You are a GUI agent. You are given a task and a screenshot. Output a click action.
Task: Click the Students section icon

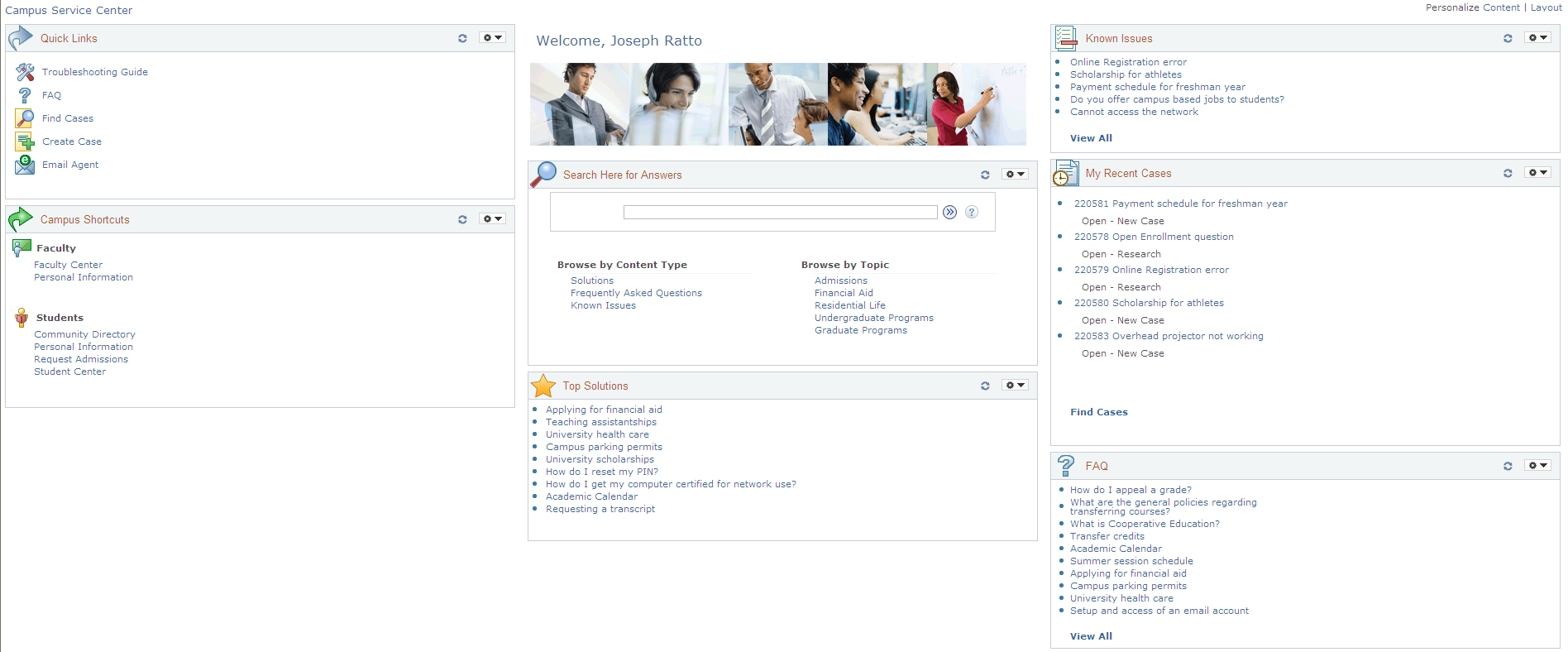tap(22, 318)
